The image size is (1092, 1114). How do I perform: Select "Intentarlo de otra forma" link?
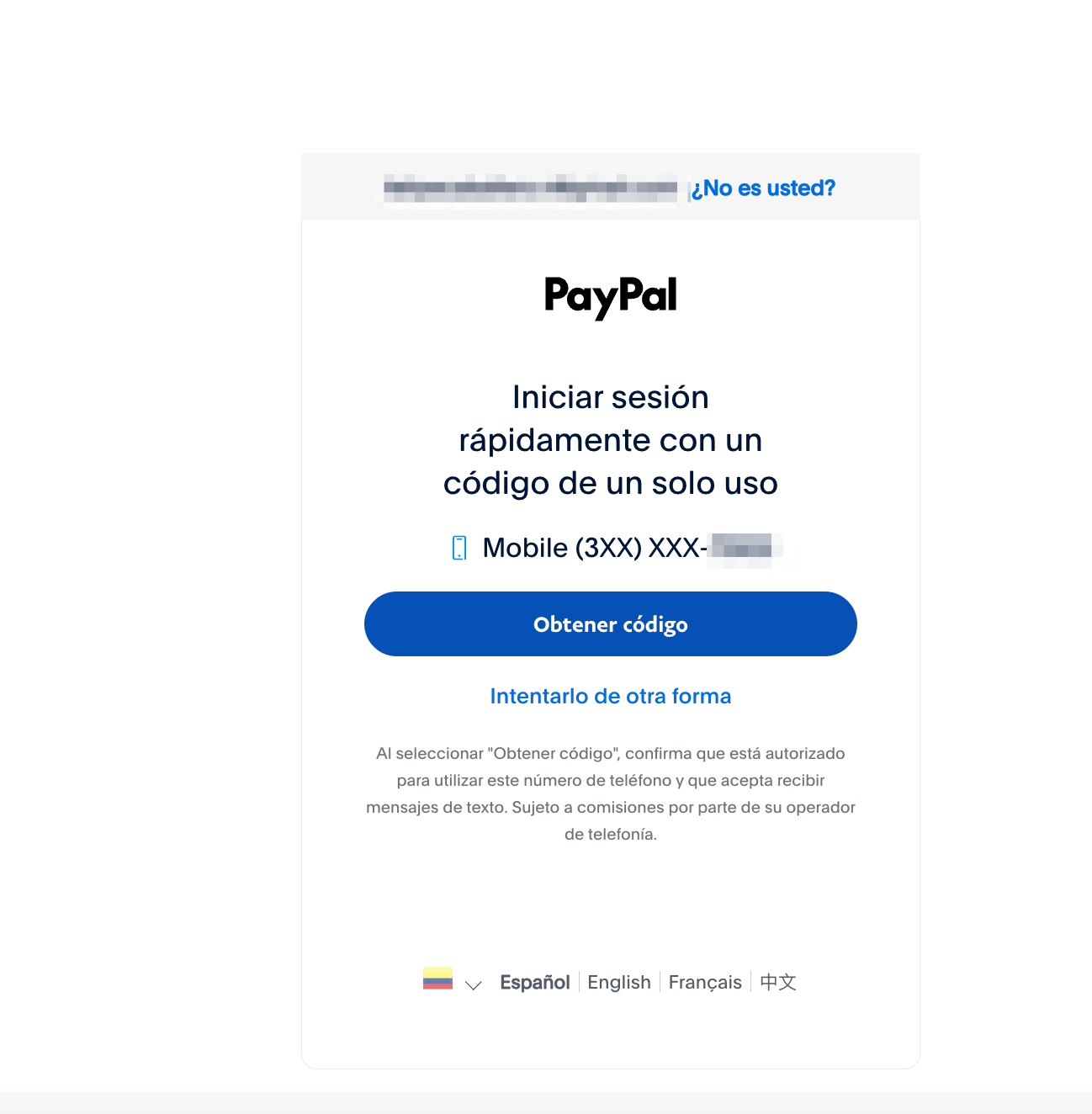coord(611,697)
